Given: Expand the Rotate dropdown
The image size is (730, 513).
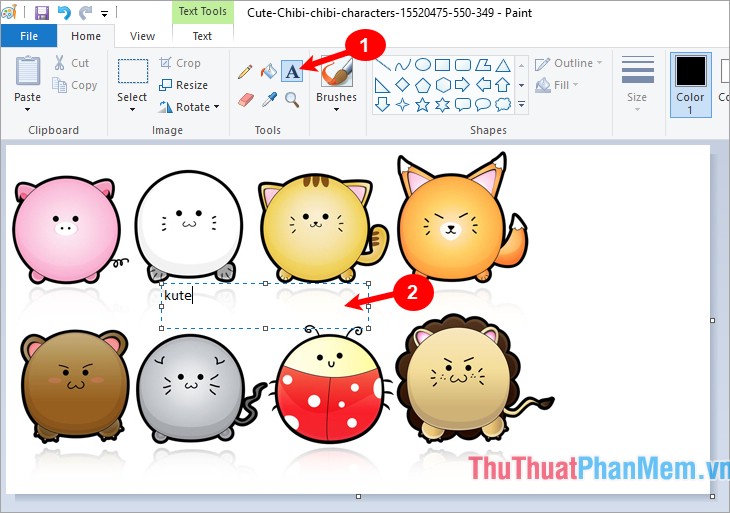Looking at the screenshot, I should tap(216, 107).
